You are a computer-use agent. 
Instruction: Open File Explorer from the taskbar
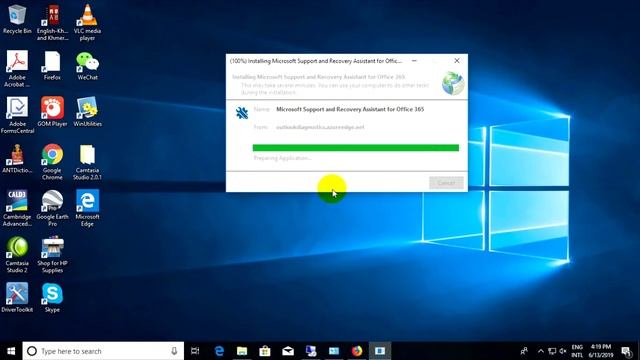click(242, 351)
